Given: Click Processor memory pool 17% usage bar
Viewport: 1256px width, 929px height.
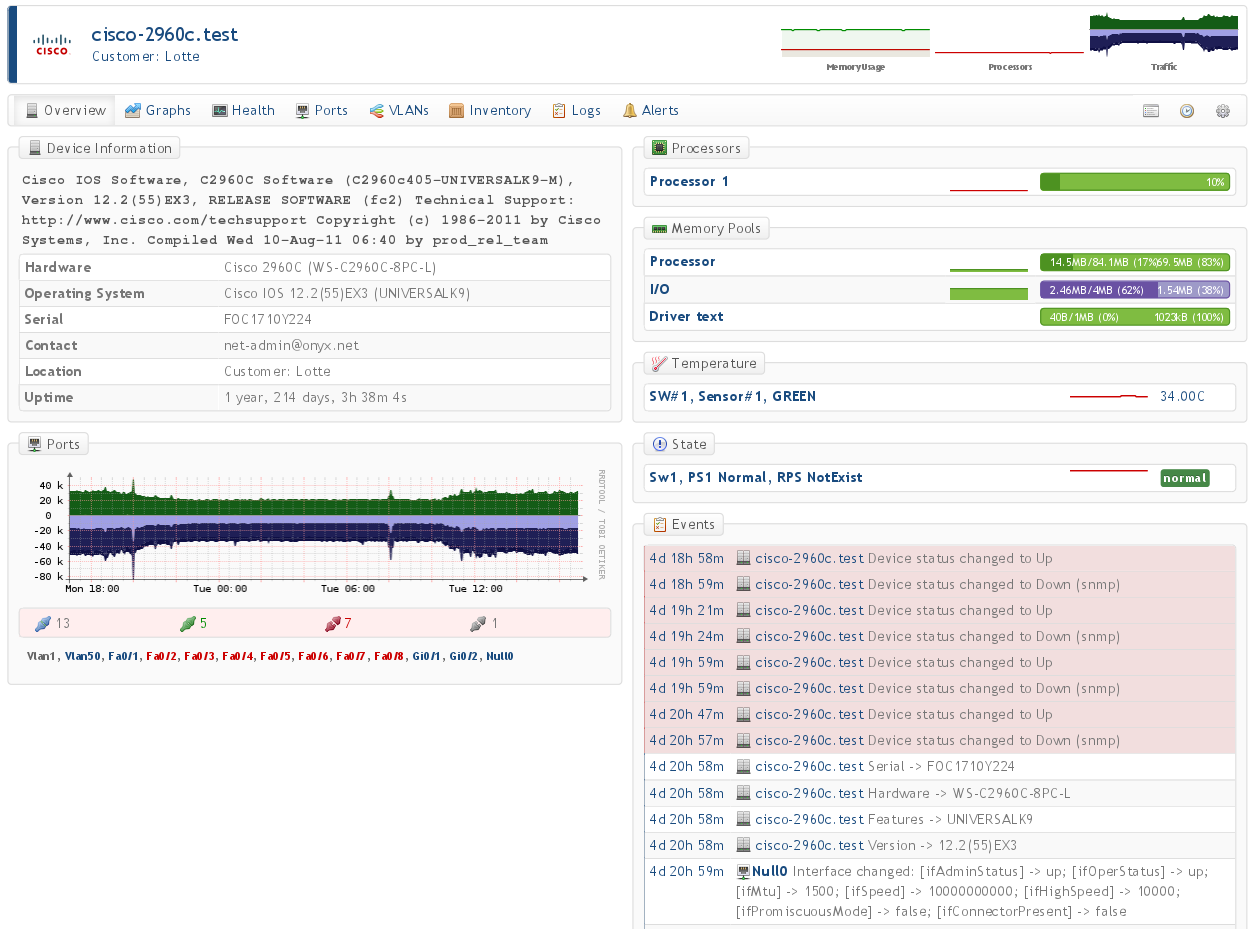Looking at the screenshot, I should click(1135, 262).
